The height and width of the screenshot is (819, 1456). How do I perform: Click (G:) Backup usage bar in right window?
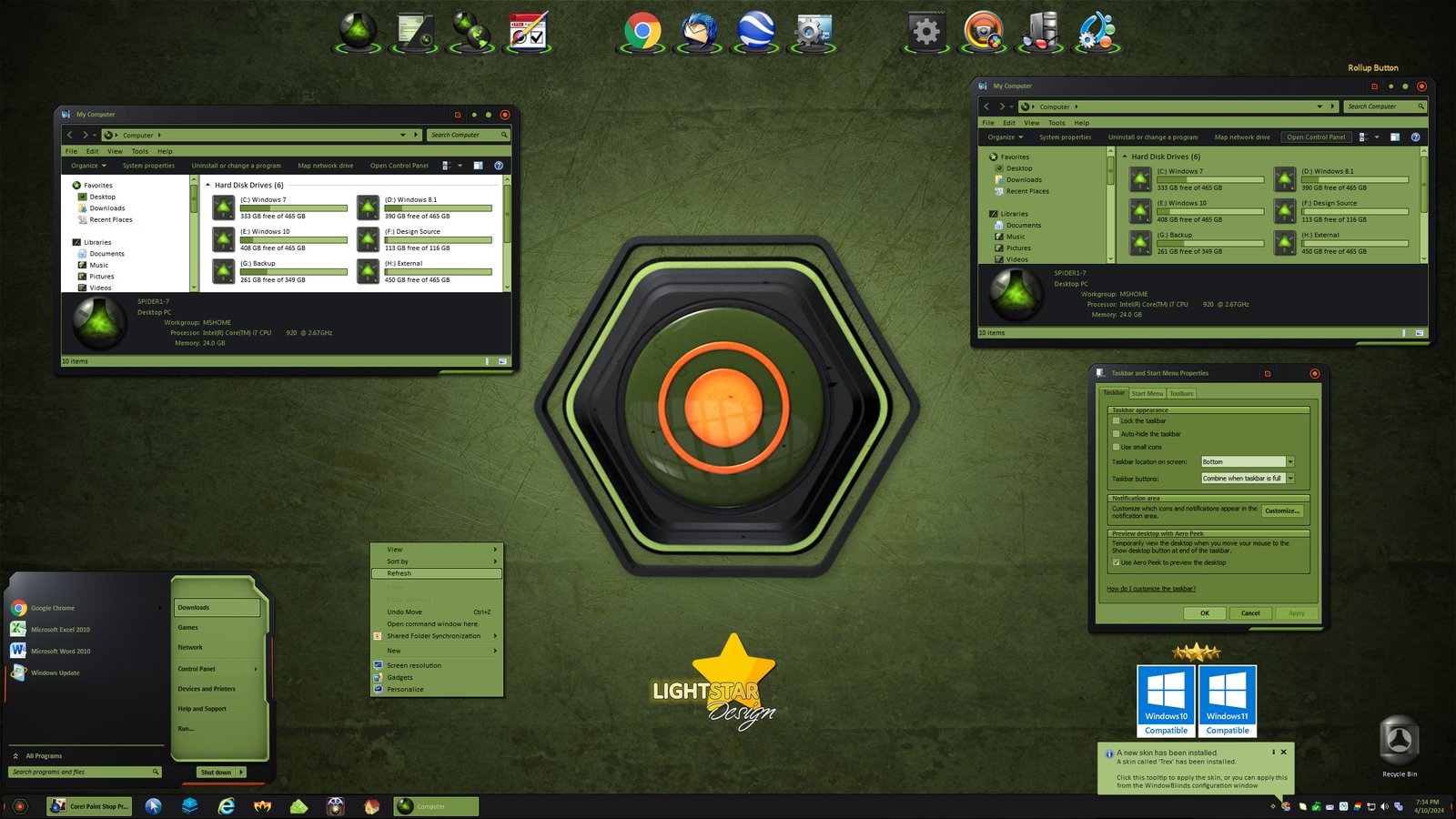(1210, 243)
